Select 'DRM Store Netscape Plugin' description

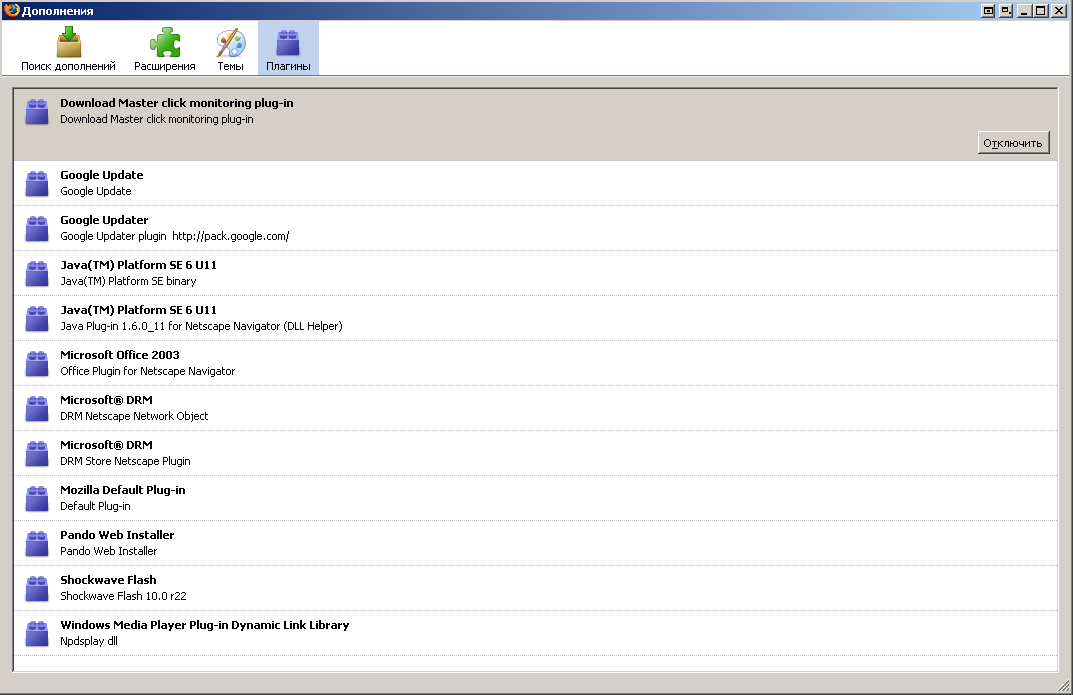point(125,461)
